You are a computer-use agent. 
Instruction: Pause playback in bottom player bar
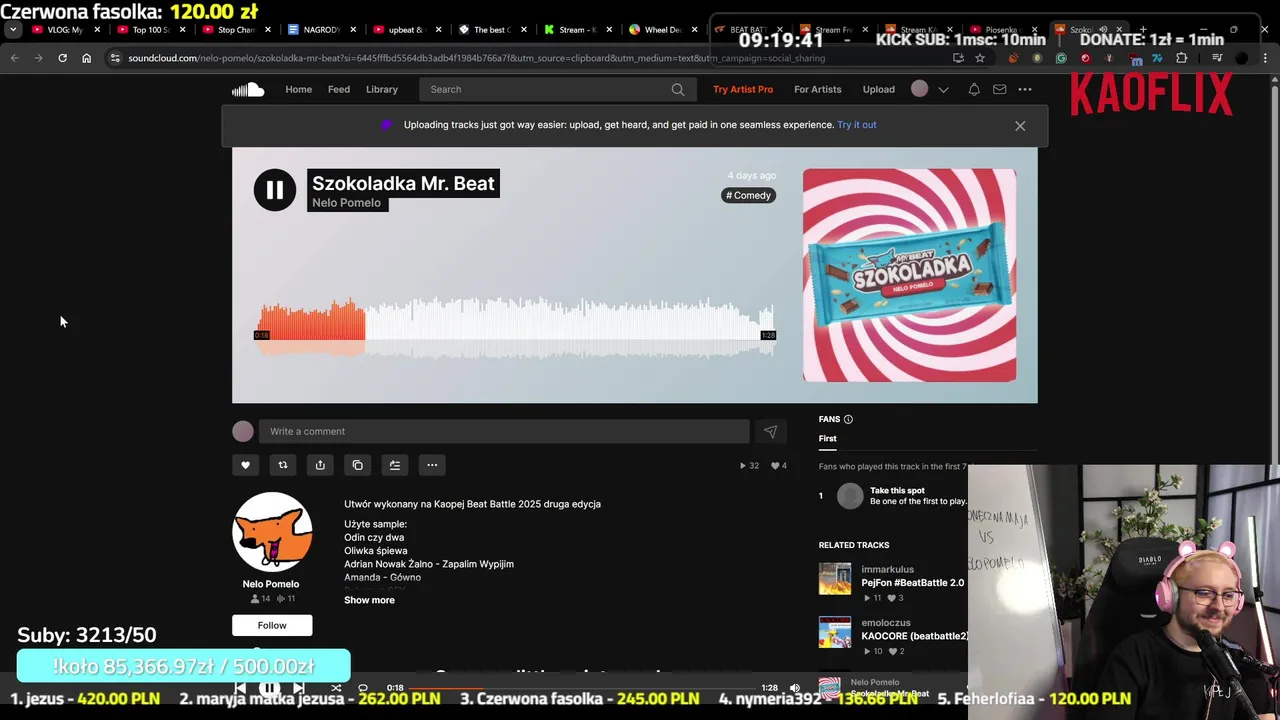point(269,688)
